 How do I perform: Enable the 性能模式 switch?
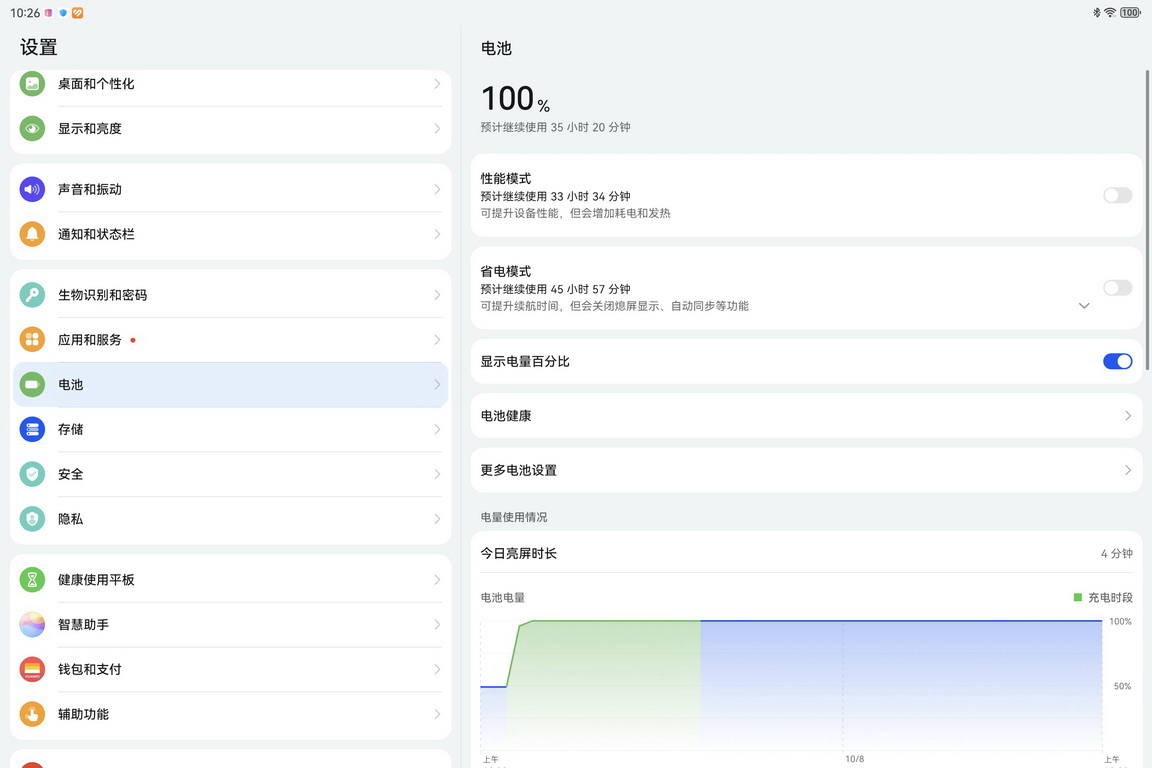coord(1117,195)
